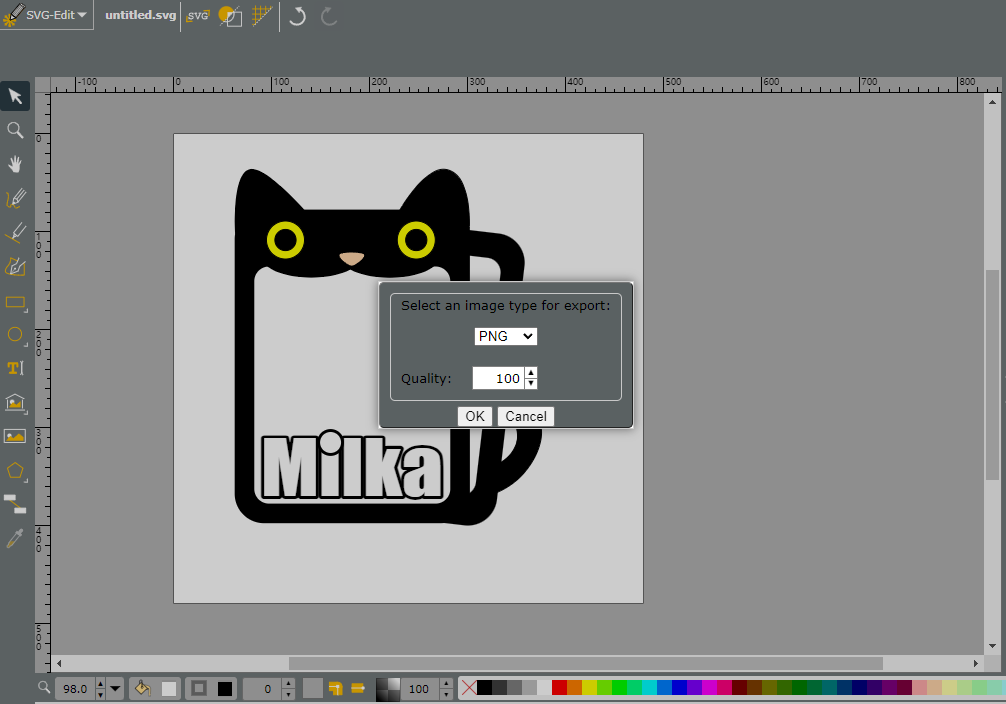Decrease stroke width with down stepper
The image size is (1006, 704).
coord(288,694)
